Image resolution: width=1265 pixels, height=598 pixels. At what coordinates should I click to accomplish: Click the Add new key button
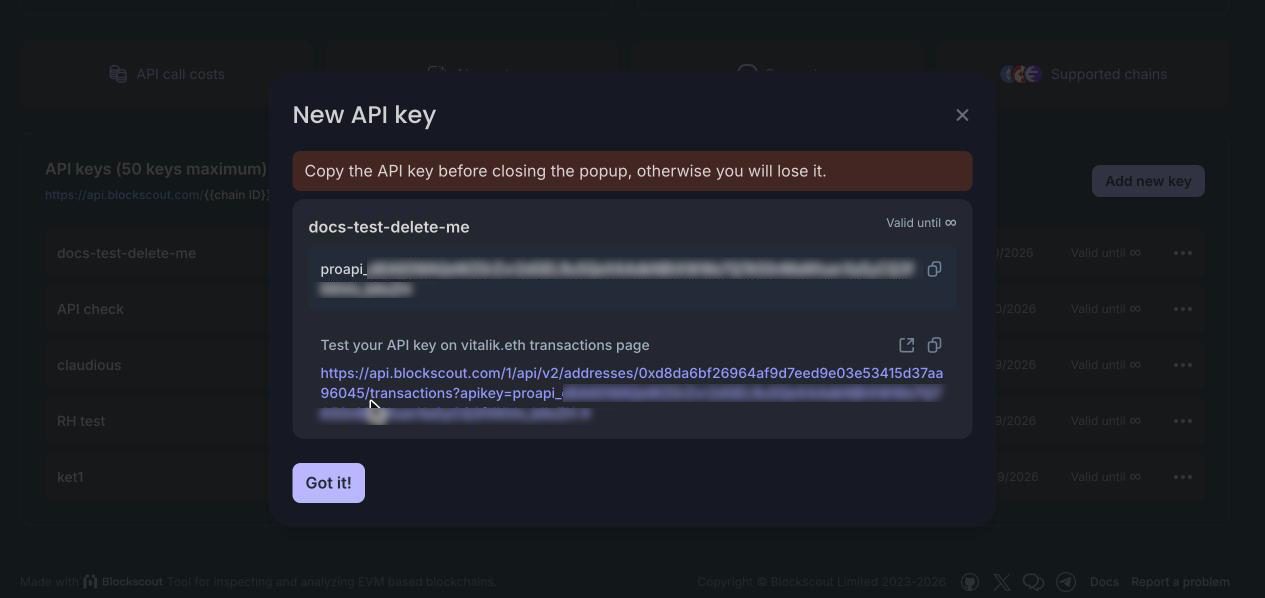[1148, 181]
